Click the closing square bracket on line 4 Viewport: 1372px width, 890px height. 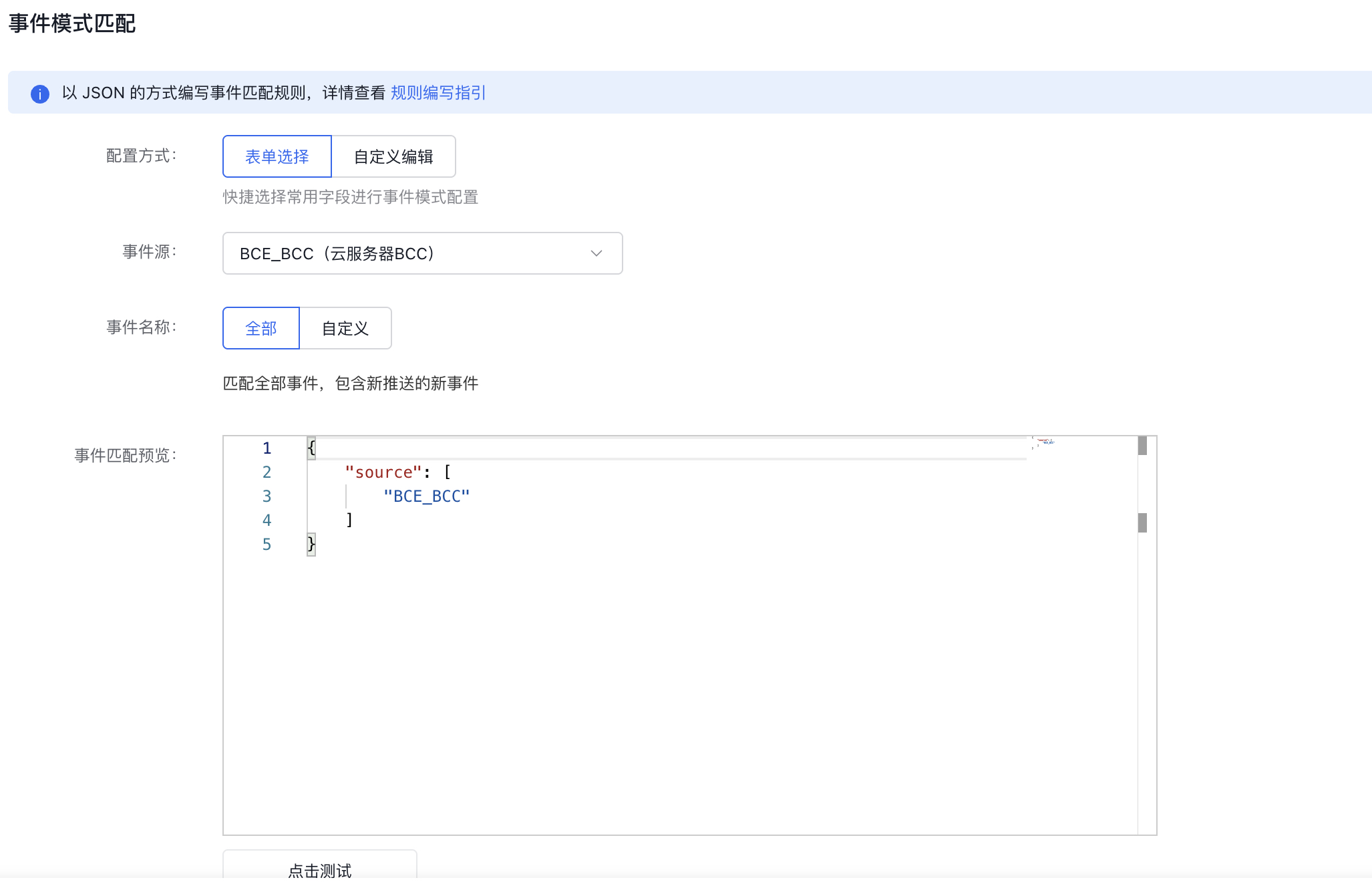(x=349, y=520)
